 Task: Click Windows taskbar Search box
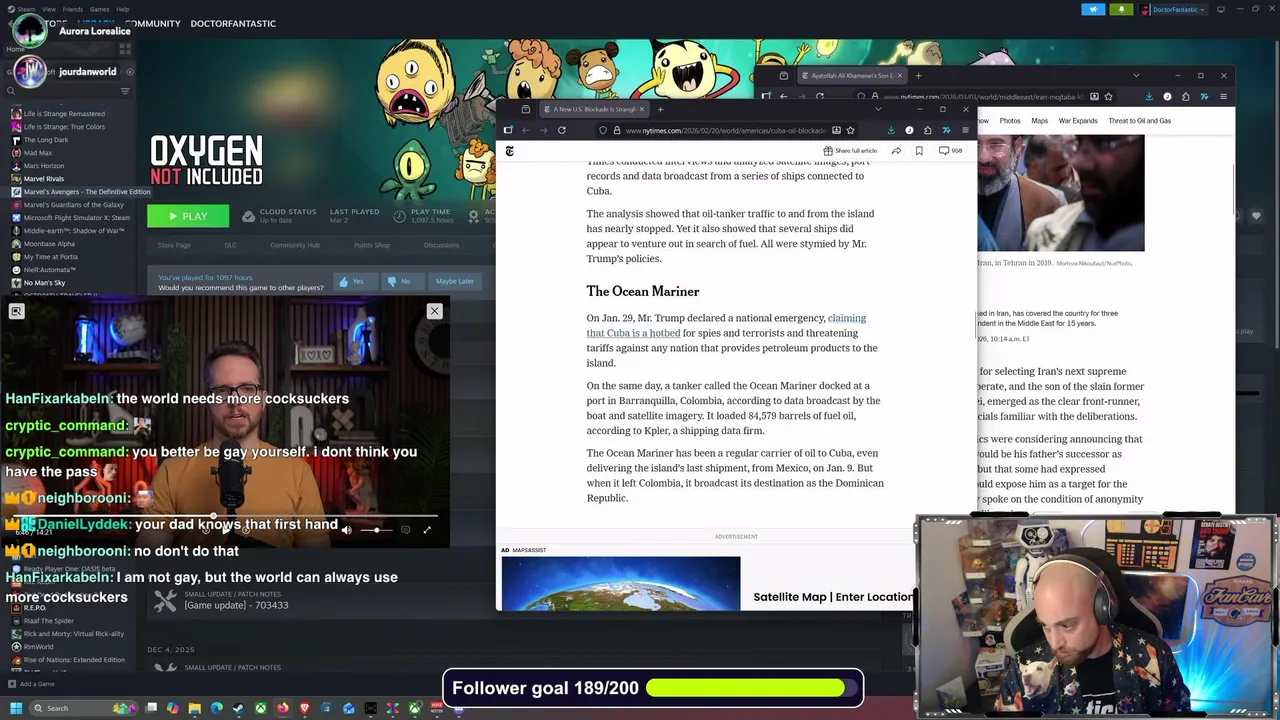pyautogui.click(x=82, y=708)
